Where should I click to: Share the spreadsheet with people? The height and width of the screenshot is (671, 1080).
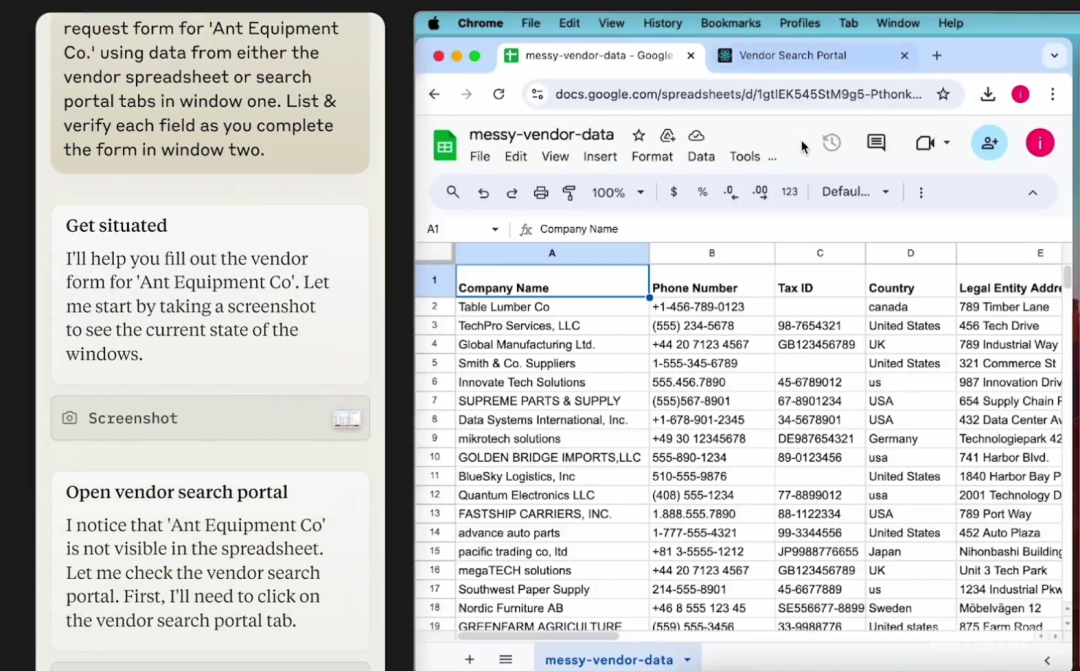[989, 143]
